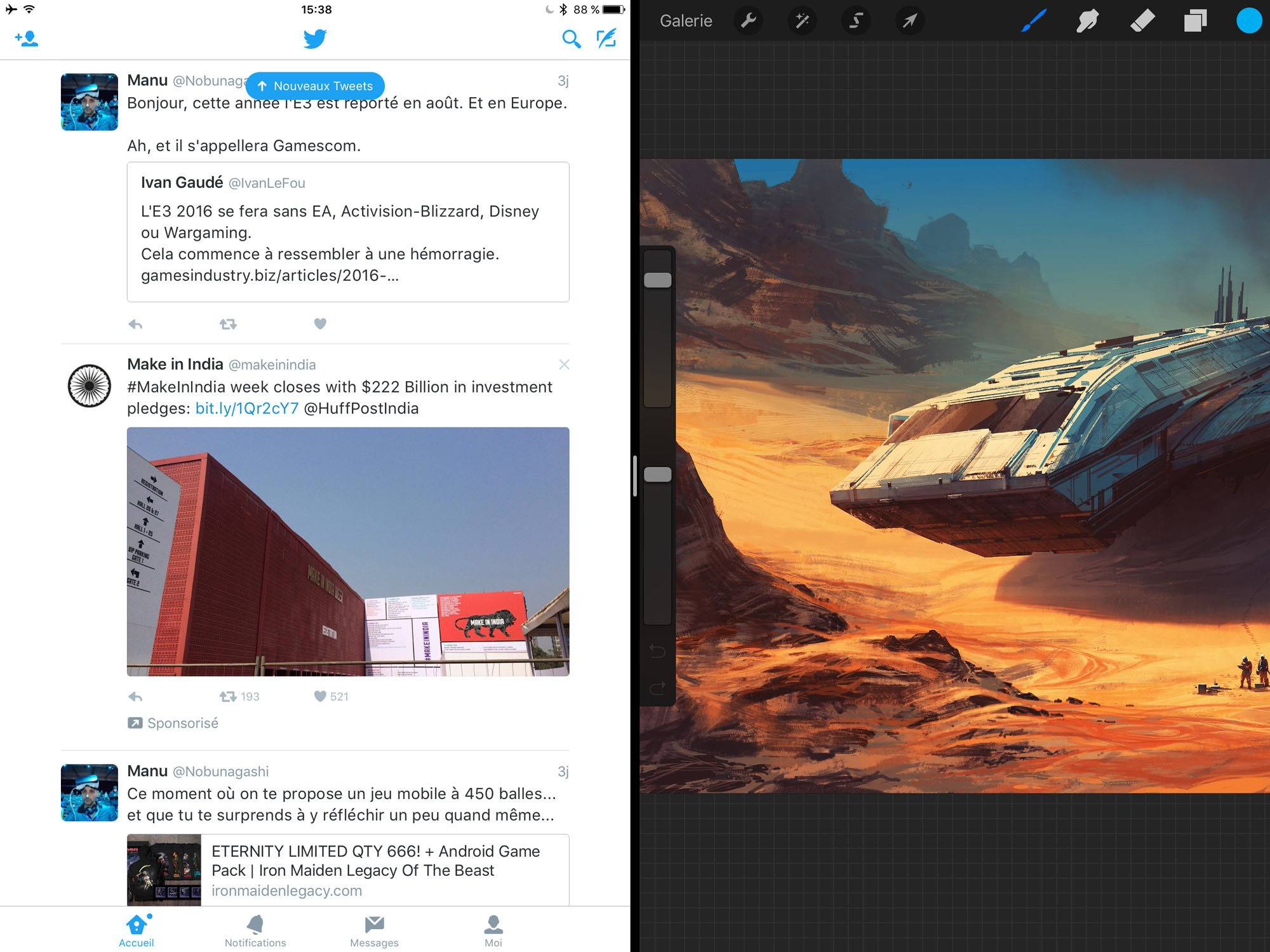Like the Make in India tweet
The height and width of the screenshot is (952, 1270).
pos(320,697)
